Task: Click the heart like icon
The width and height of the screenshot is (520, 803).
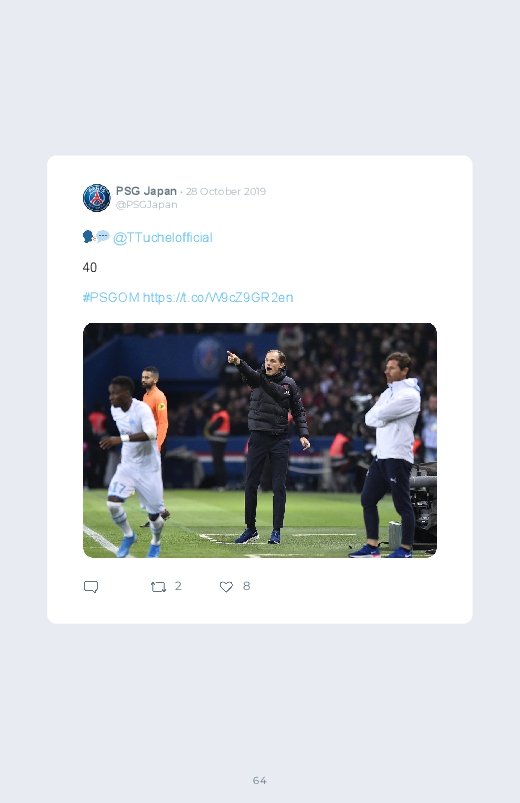Action: 226,587
